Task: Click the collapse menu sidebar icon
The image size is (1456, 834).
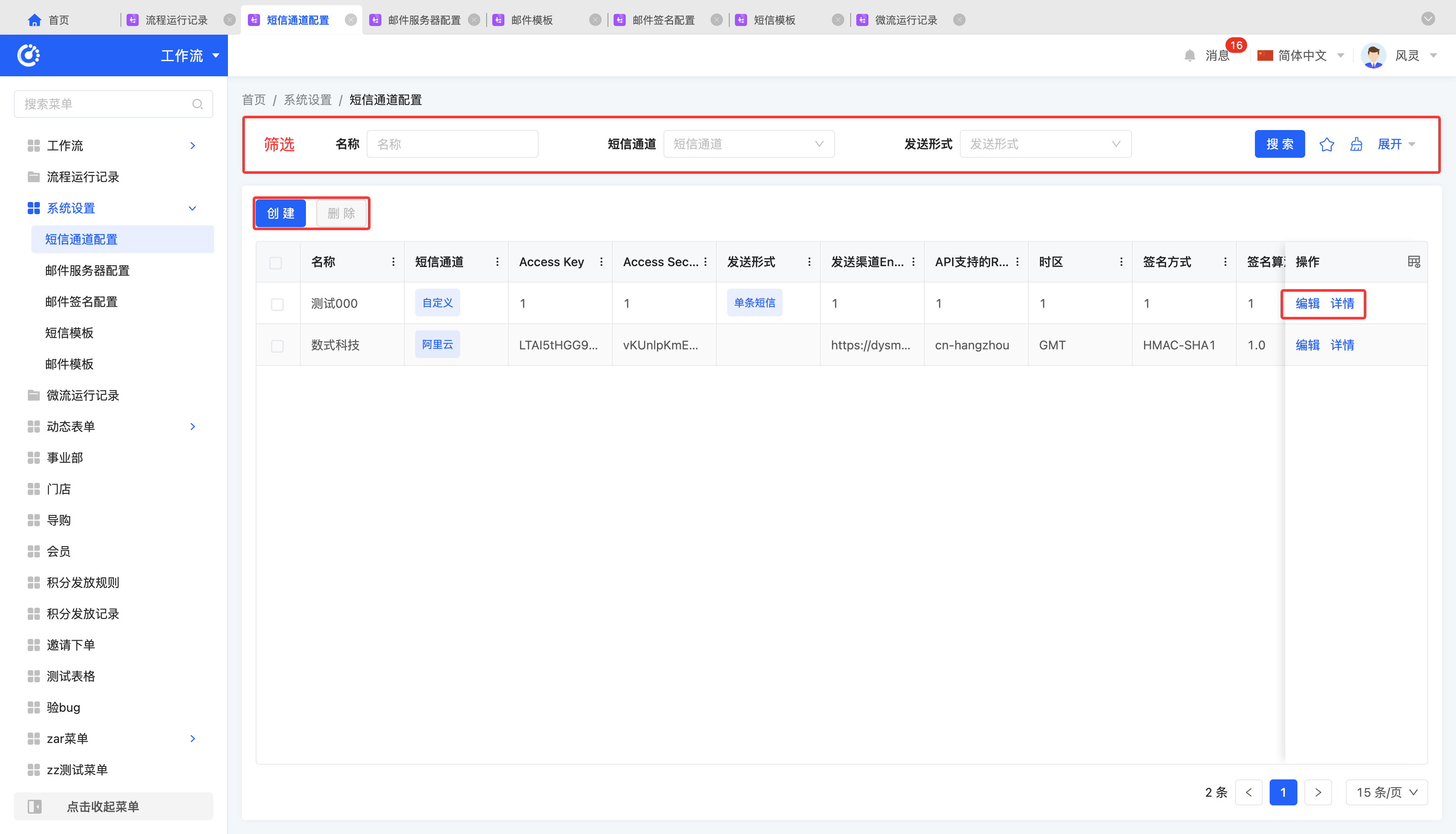Action: coord(35,807)
